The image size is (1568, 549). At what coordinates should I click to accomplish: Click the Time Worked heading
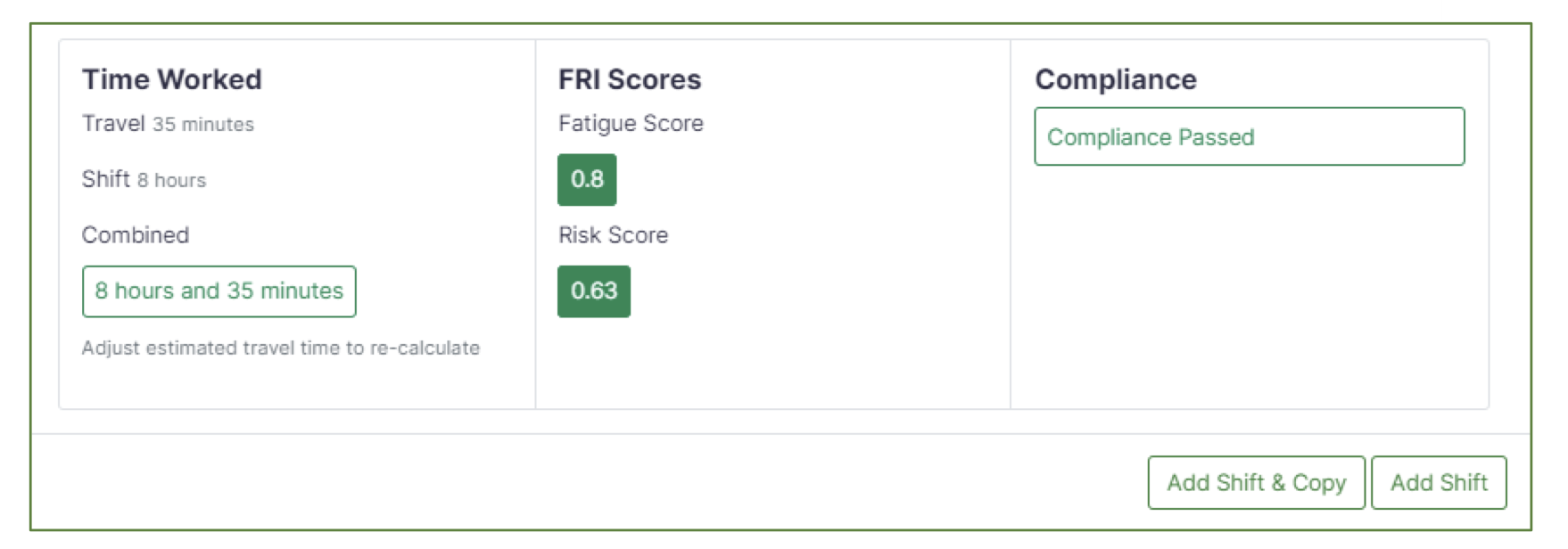click(172, 80)
